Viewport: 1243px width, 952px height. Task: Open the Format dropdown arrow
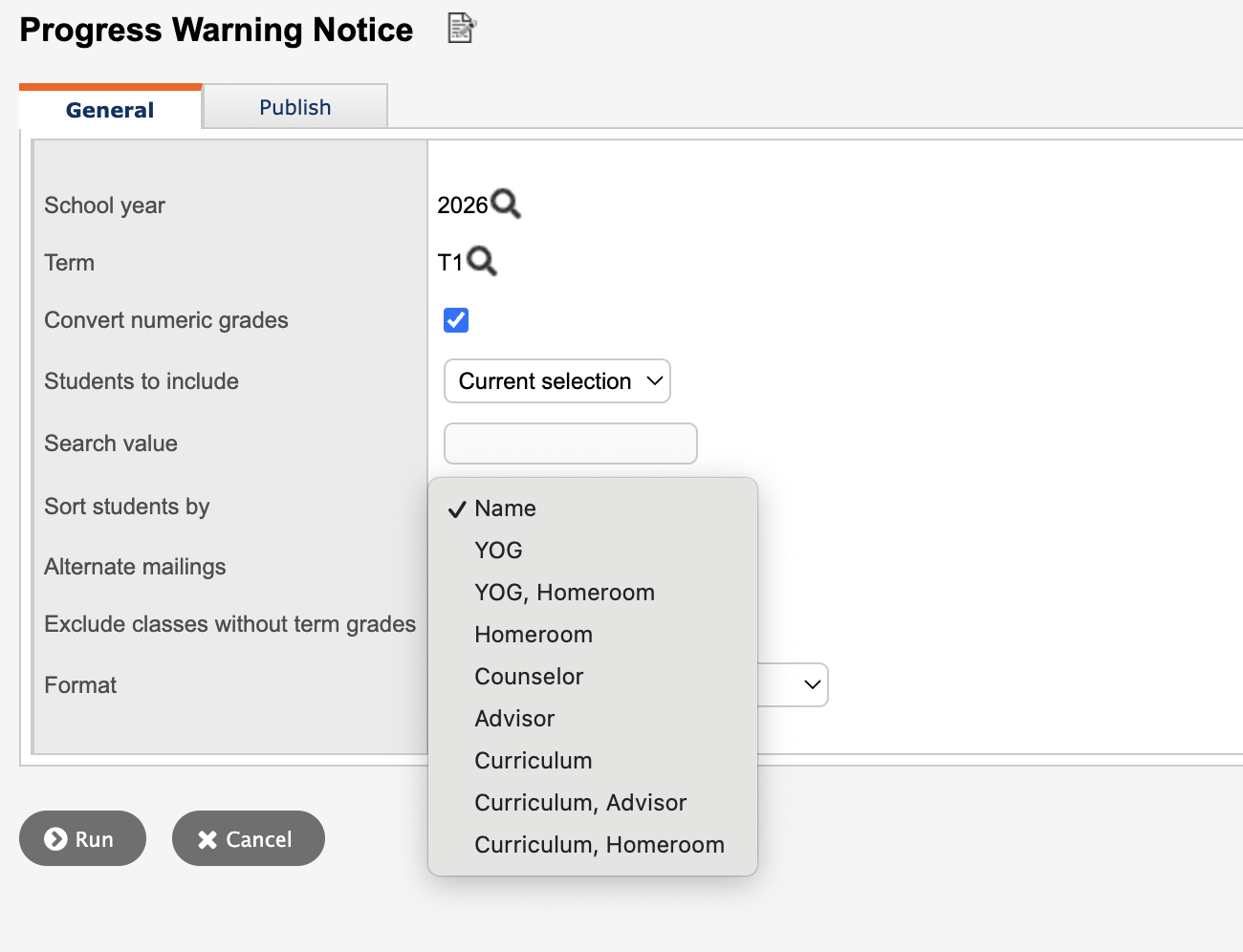click(812, 684)
